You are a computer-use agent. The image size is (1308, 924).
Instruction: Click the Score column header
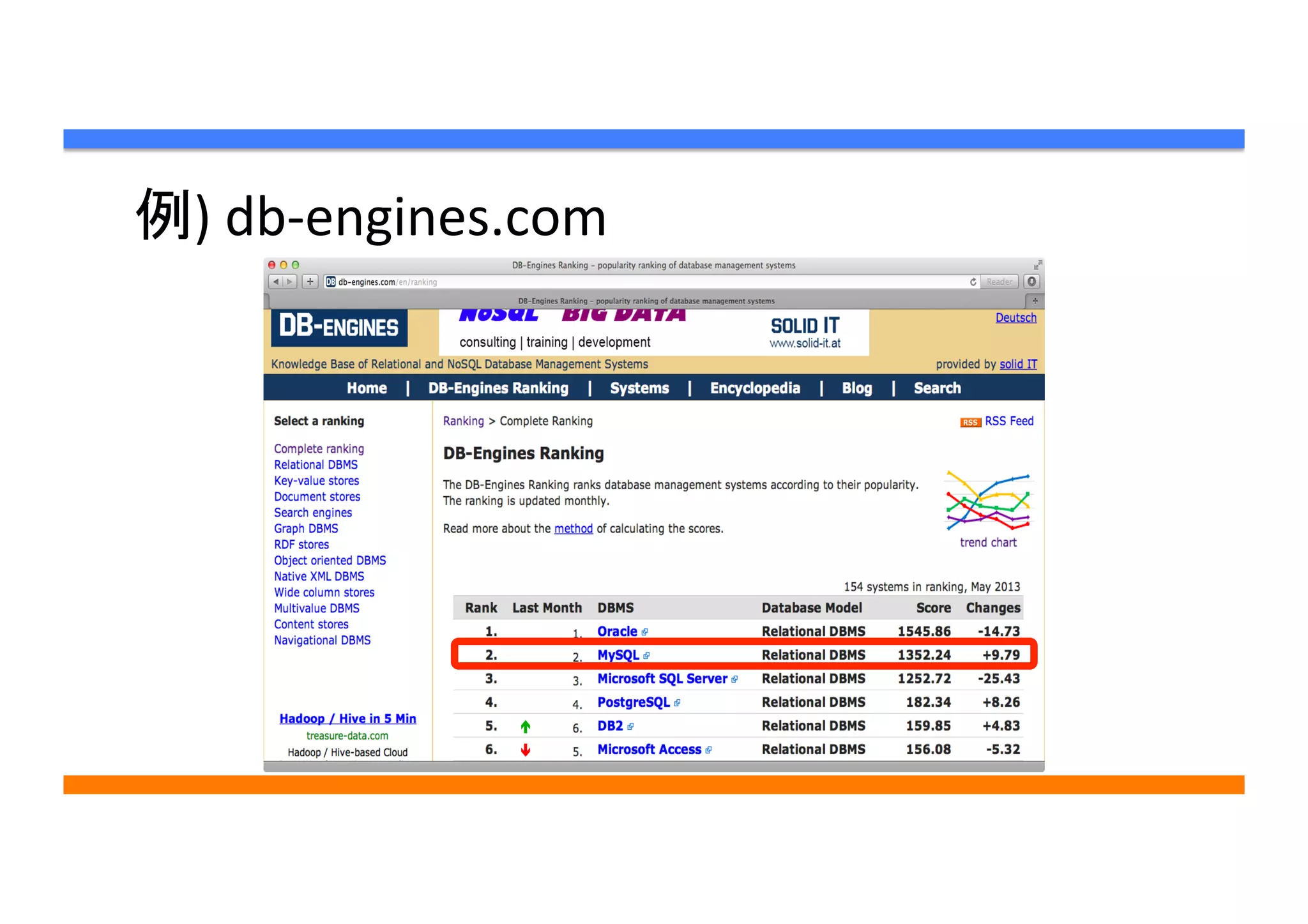tap(933, 608)
